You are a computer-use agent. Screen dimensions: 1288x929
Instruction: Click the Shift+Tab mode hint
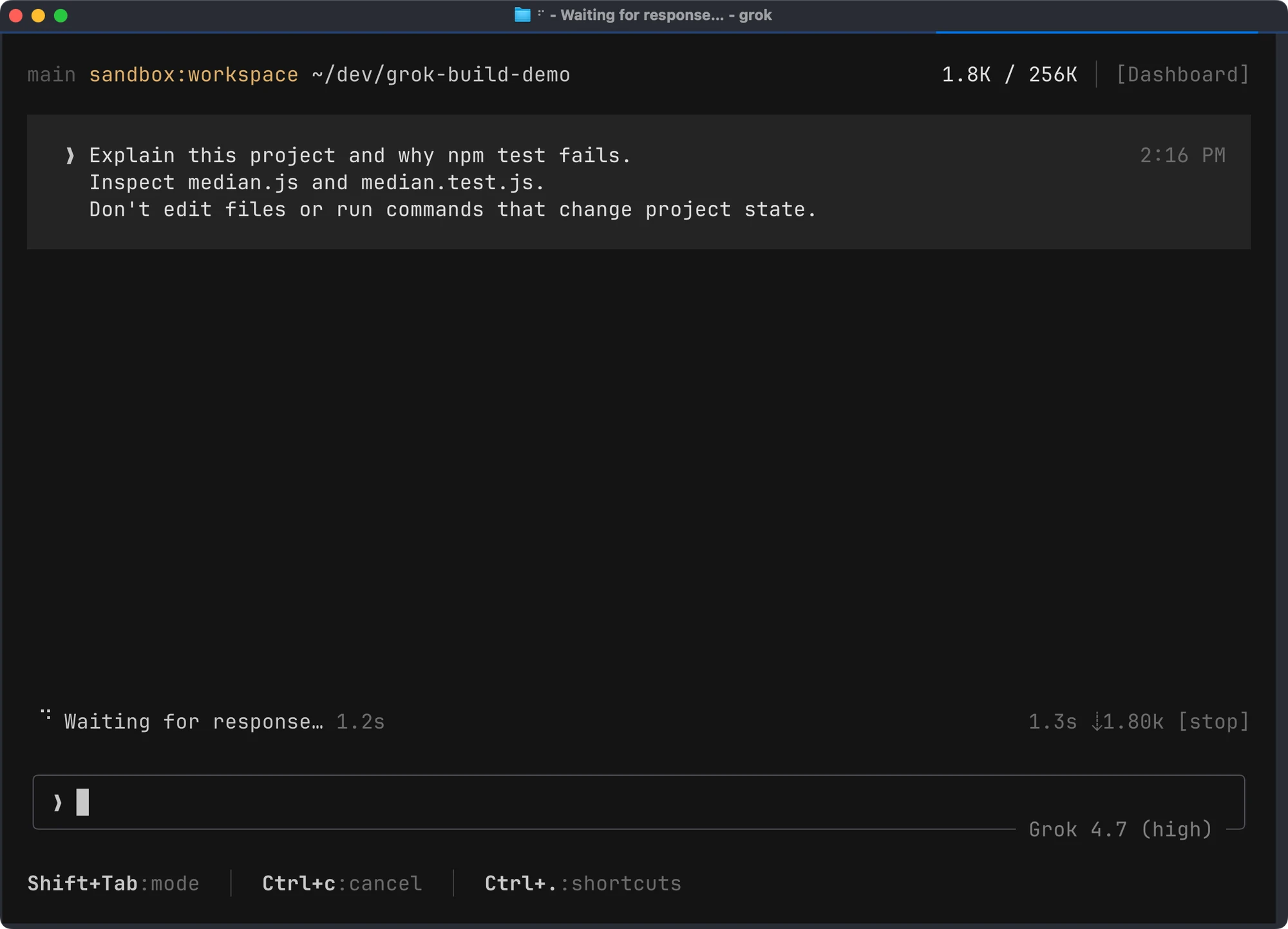coord(113,883)
